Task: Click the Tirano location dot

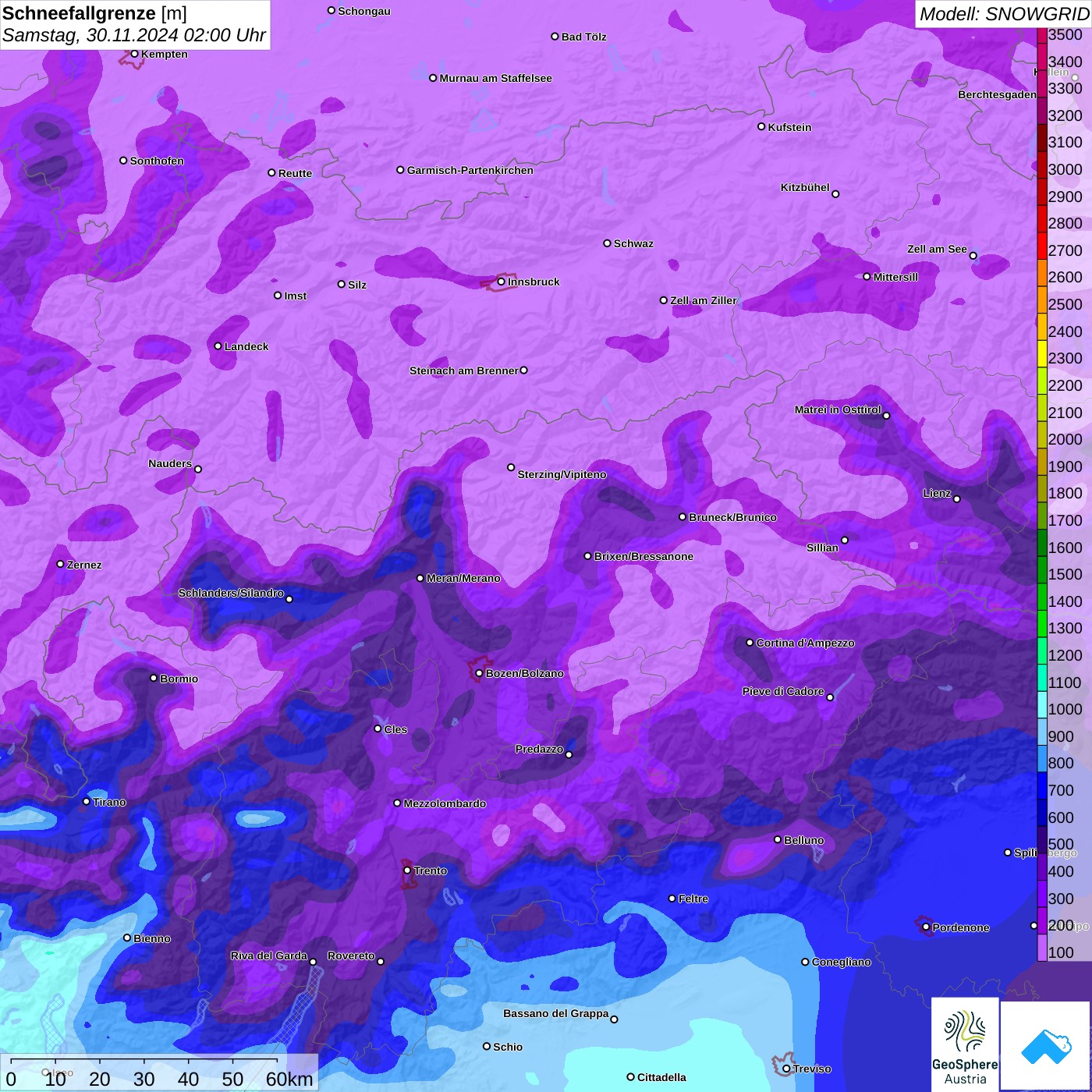Action: pyautogui.click(x=87, y=801)
